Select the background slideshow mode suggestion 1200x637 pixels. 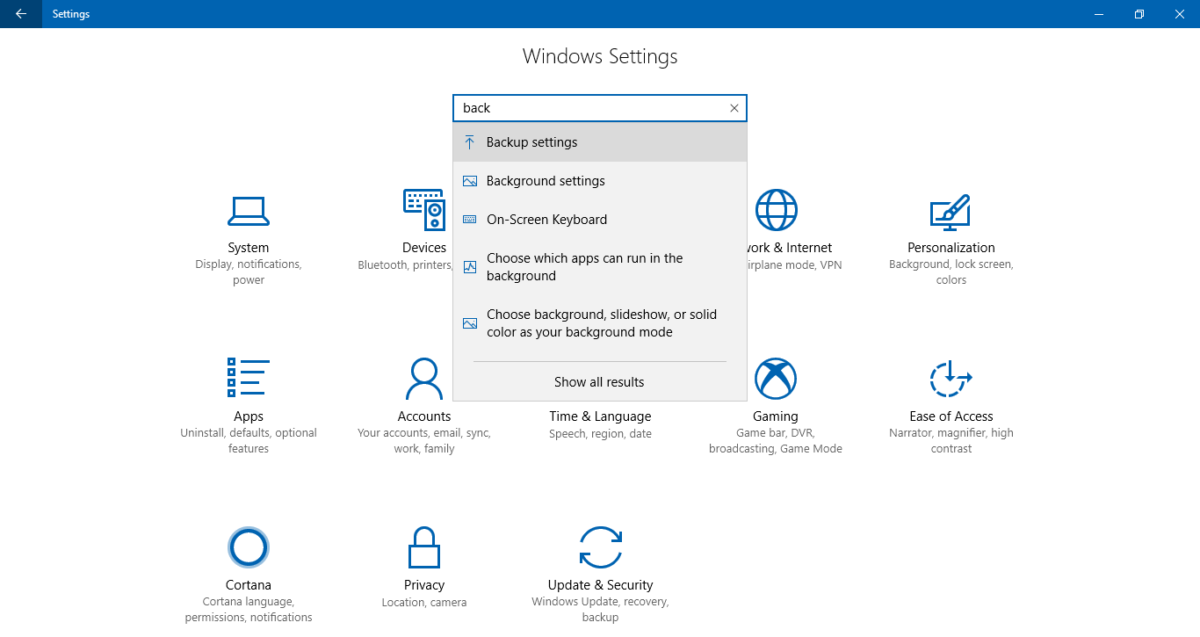click(599, 322)
